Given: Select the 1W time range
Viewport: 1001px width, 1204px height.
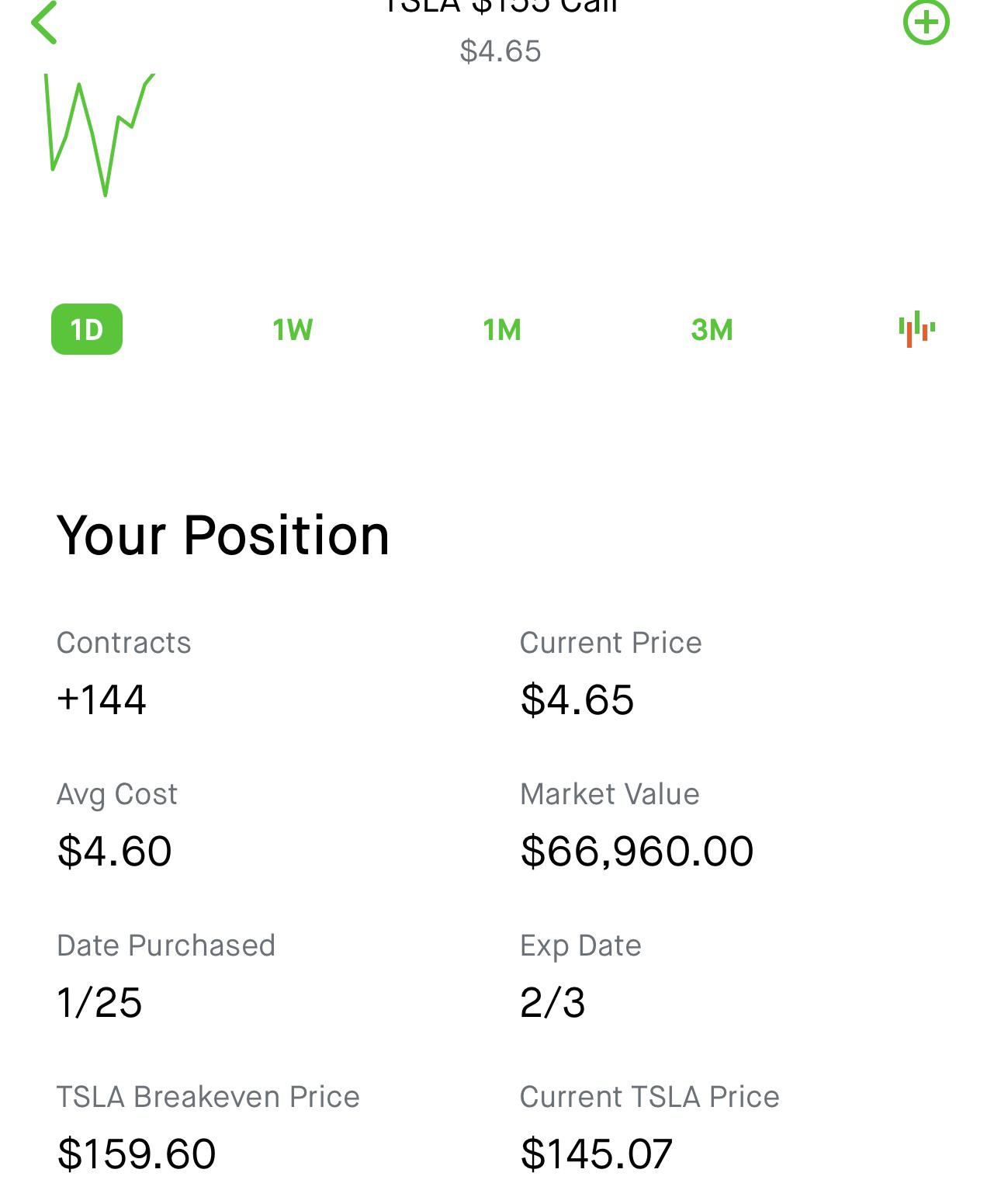Looking at the screenshot, I should click(x=293, y=330).
